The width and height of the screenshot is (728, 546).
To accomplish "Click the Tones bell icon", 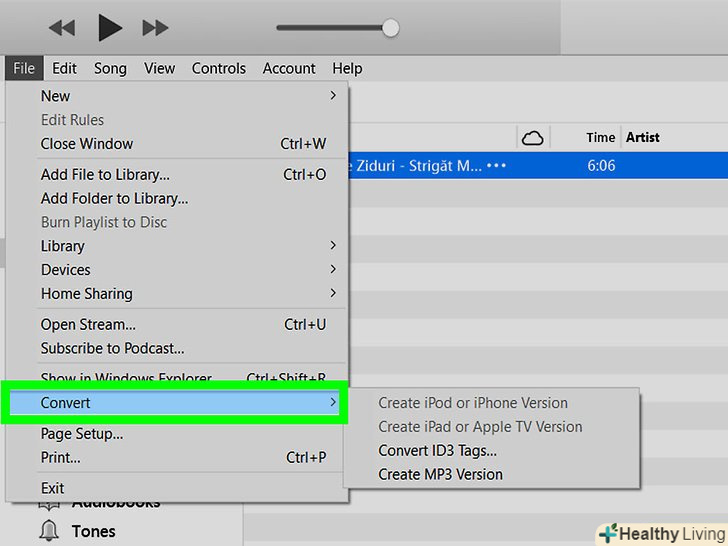I will 49,531.
